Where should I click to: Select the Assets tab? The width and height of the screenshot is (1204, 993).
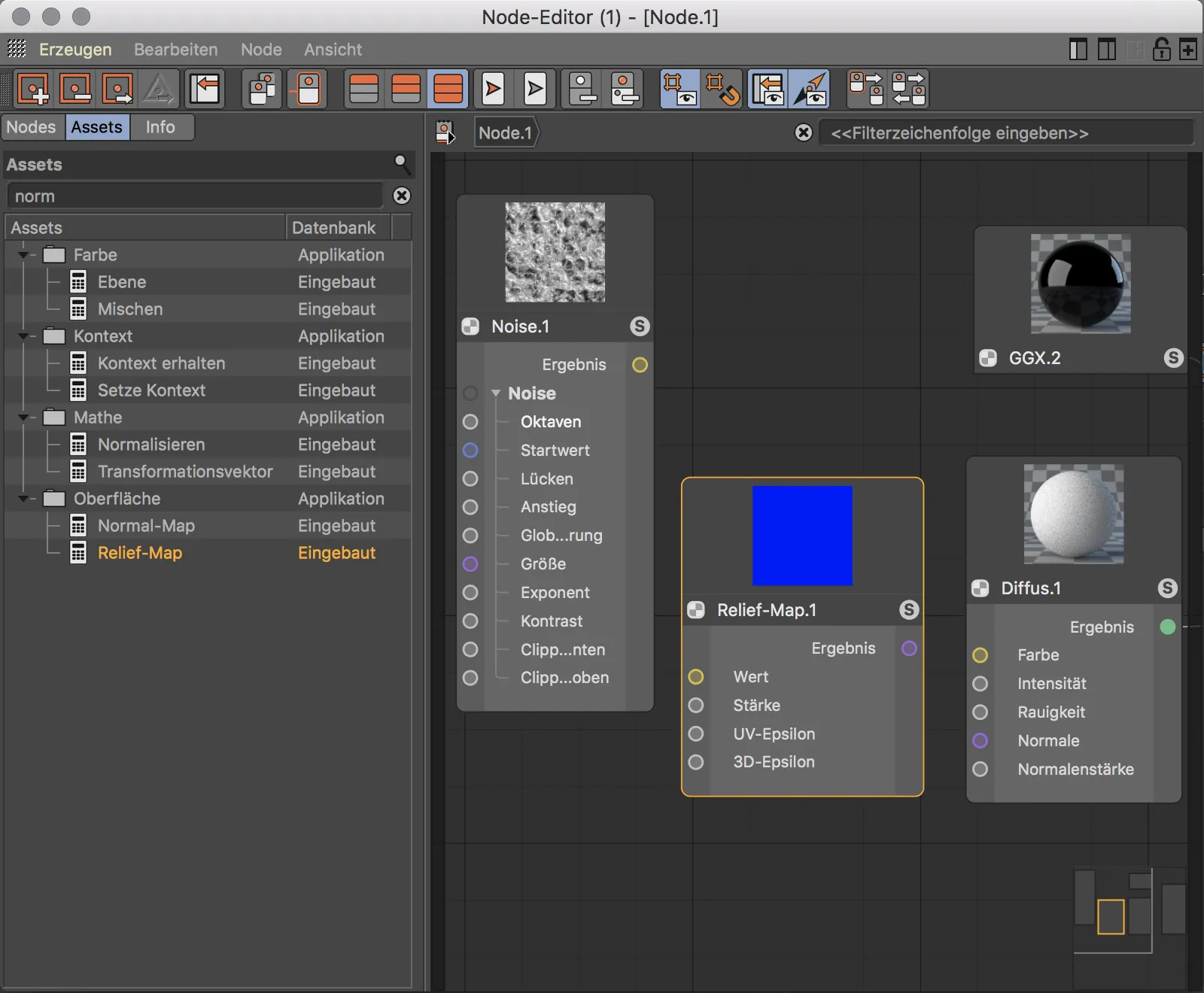[96, 127]
